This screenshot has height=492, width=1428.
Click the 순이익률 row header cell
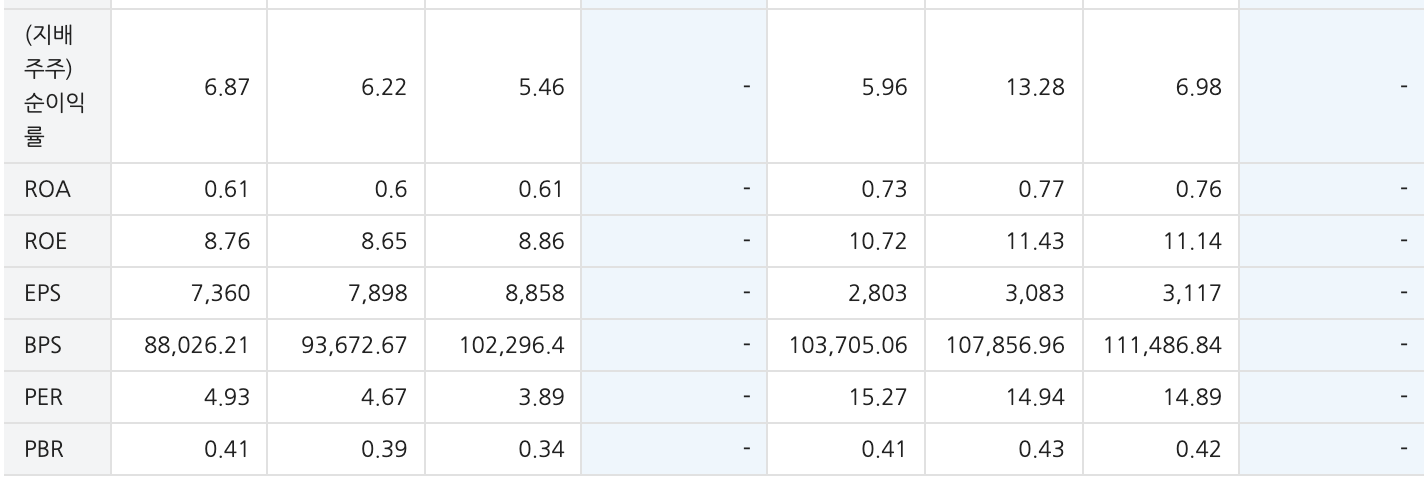(55, 87)
